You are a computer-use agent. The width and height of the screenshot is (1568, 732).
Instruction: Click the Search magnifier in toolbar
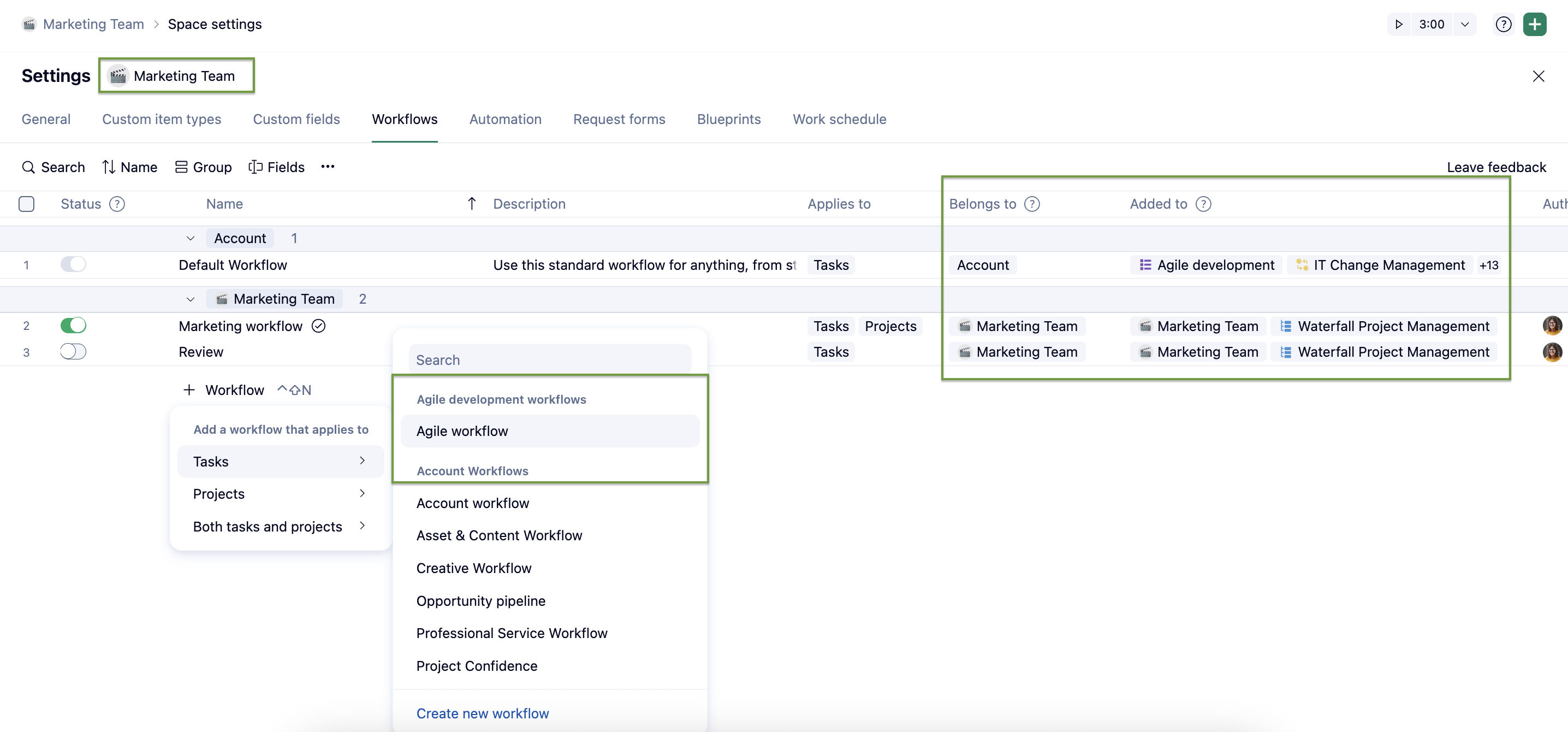point(28,167)
